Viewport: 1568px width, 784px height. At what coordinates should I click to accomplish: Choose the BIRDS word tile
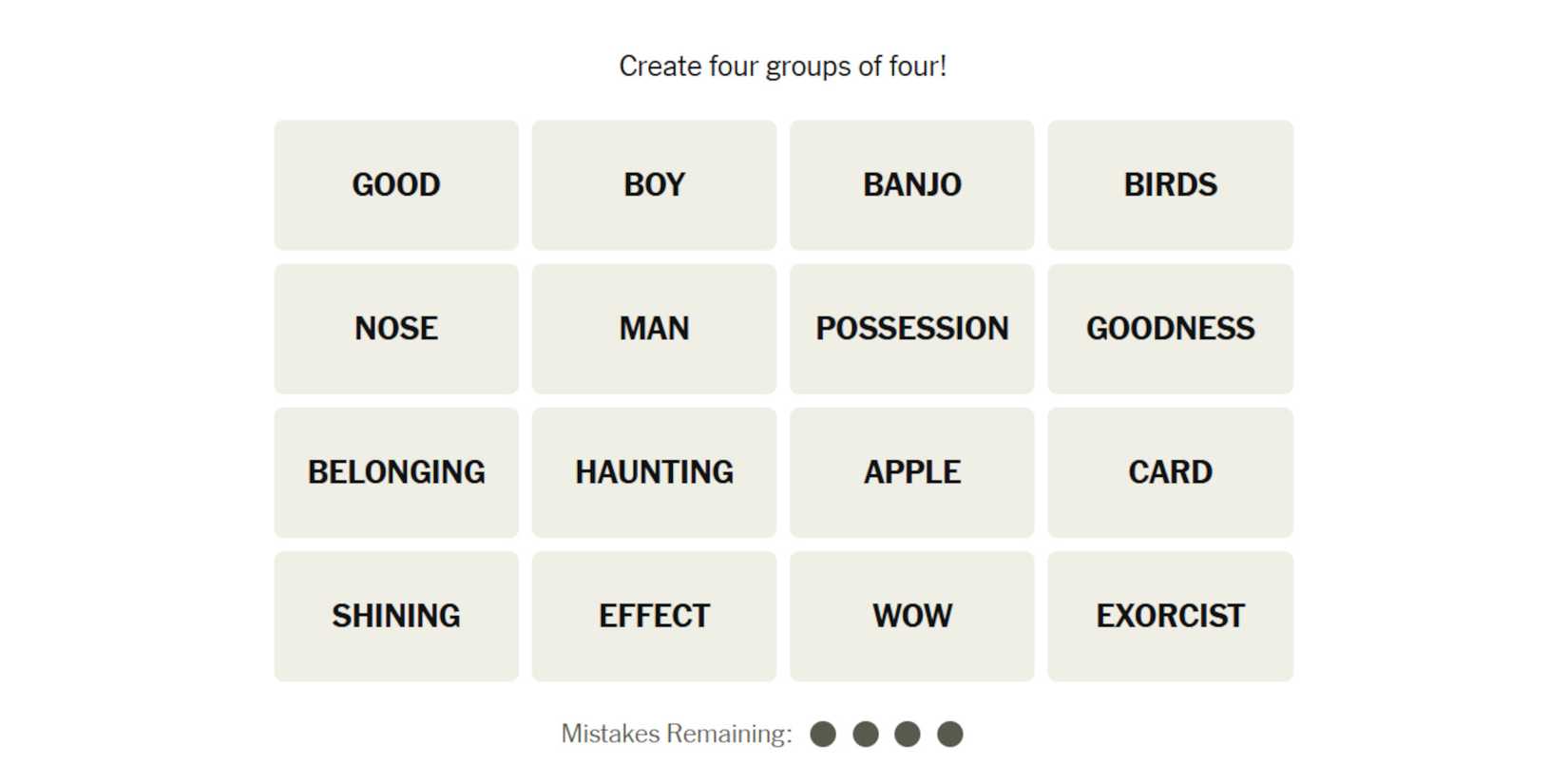(1170, 185)
